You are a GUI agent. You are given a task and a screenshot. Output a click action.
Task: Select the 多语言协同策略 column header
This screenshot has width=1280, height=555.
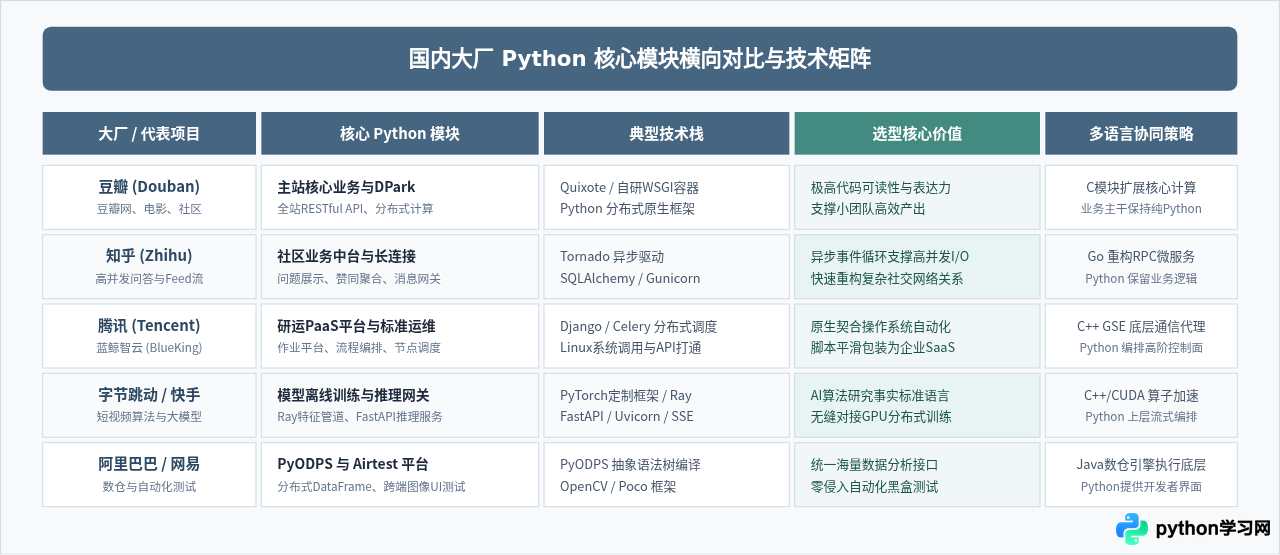pyautogui.click(x=1141, y=133)
